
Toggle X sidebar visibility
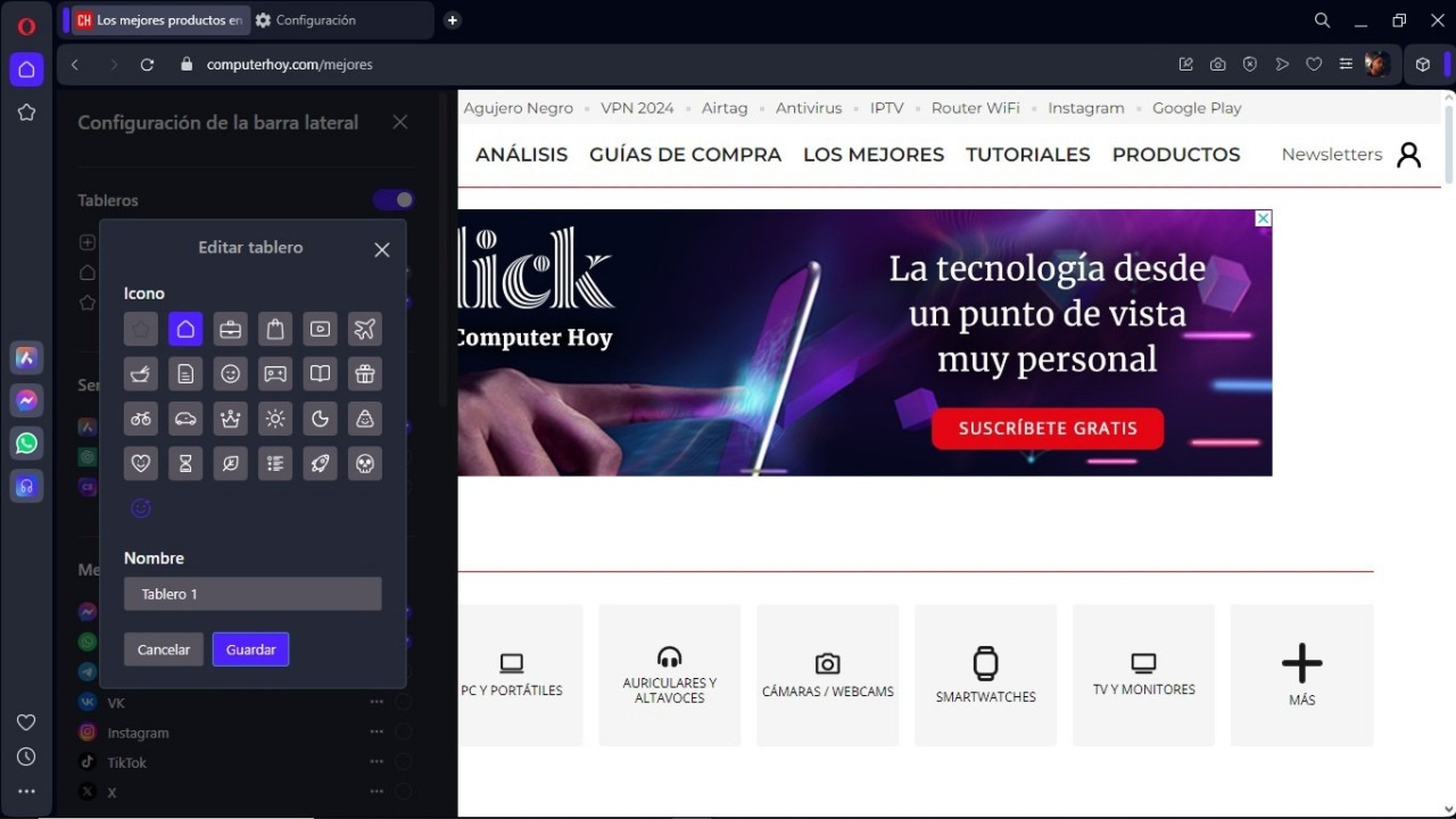pyautogui.click(x=403, y=791)
